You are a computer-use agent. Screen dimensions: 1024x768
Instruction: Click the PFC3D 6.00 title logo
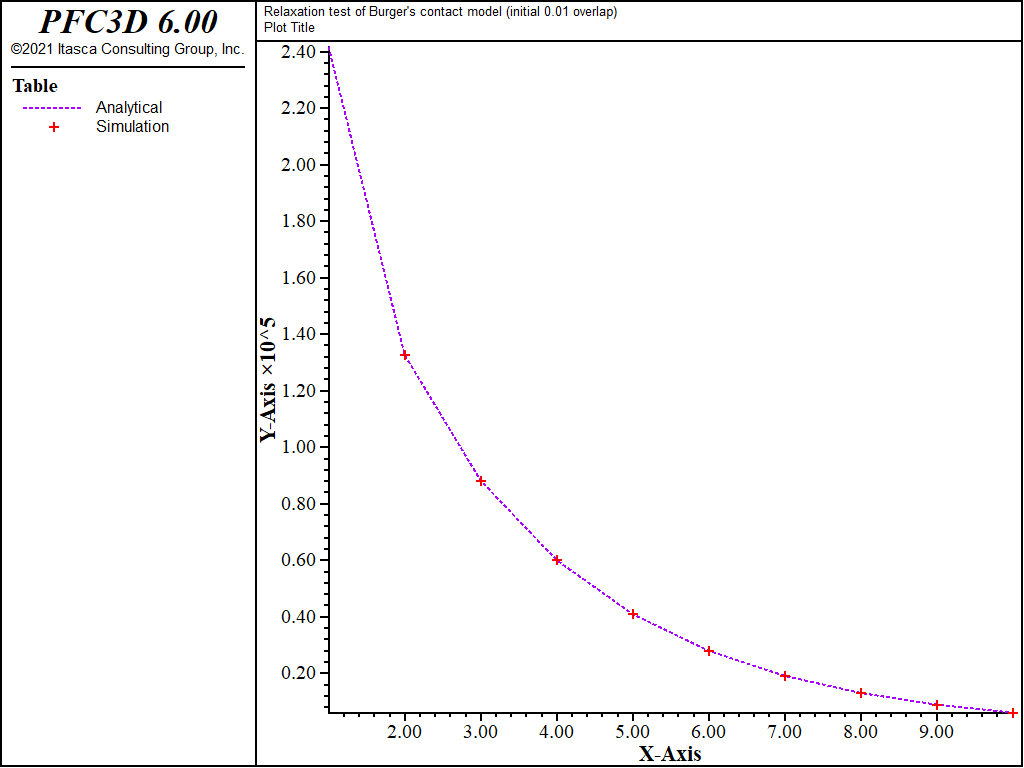128,22
